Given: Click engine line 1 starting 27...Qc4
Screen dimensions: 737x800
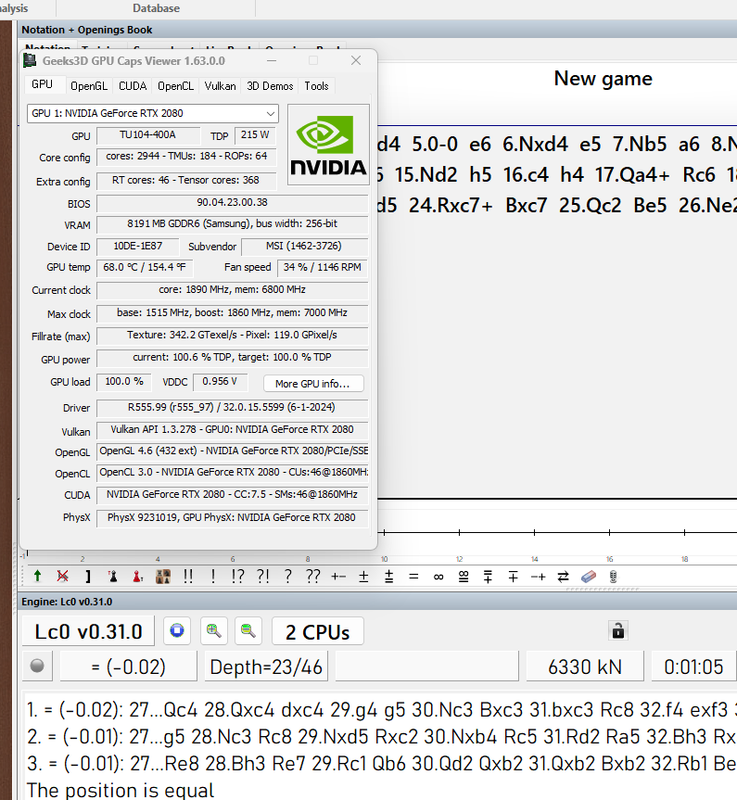Looking at the screenshot, I should click(382, 710).
